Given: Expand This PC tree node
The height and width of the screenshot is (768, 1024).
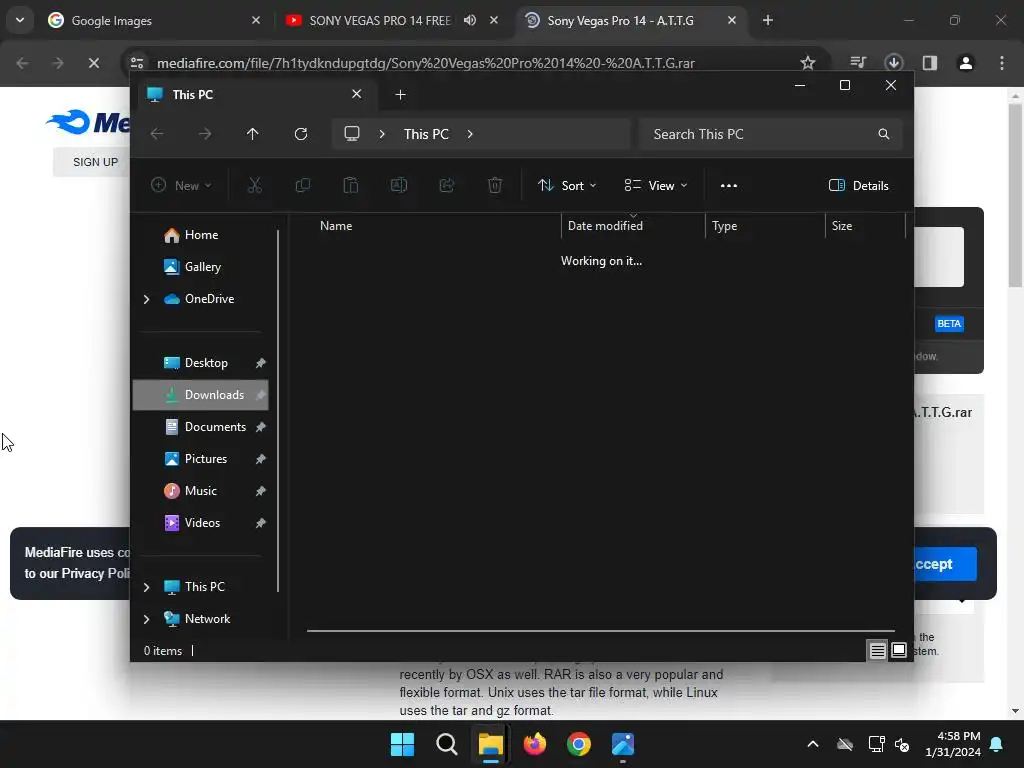Looking at the screenshot, I should pos(146,587).
